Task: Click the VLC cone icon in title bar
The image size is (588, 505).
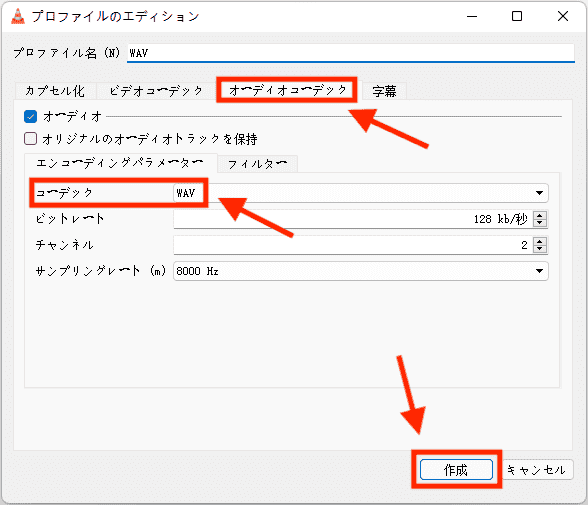Action: (18, 16)
